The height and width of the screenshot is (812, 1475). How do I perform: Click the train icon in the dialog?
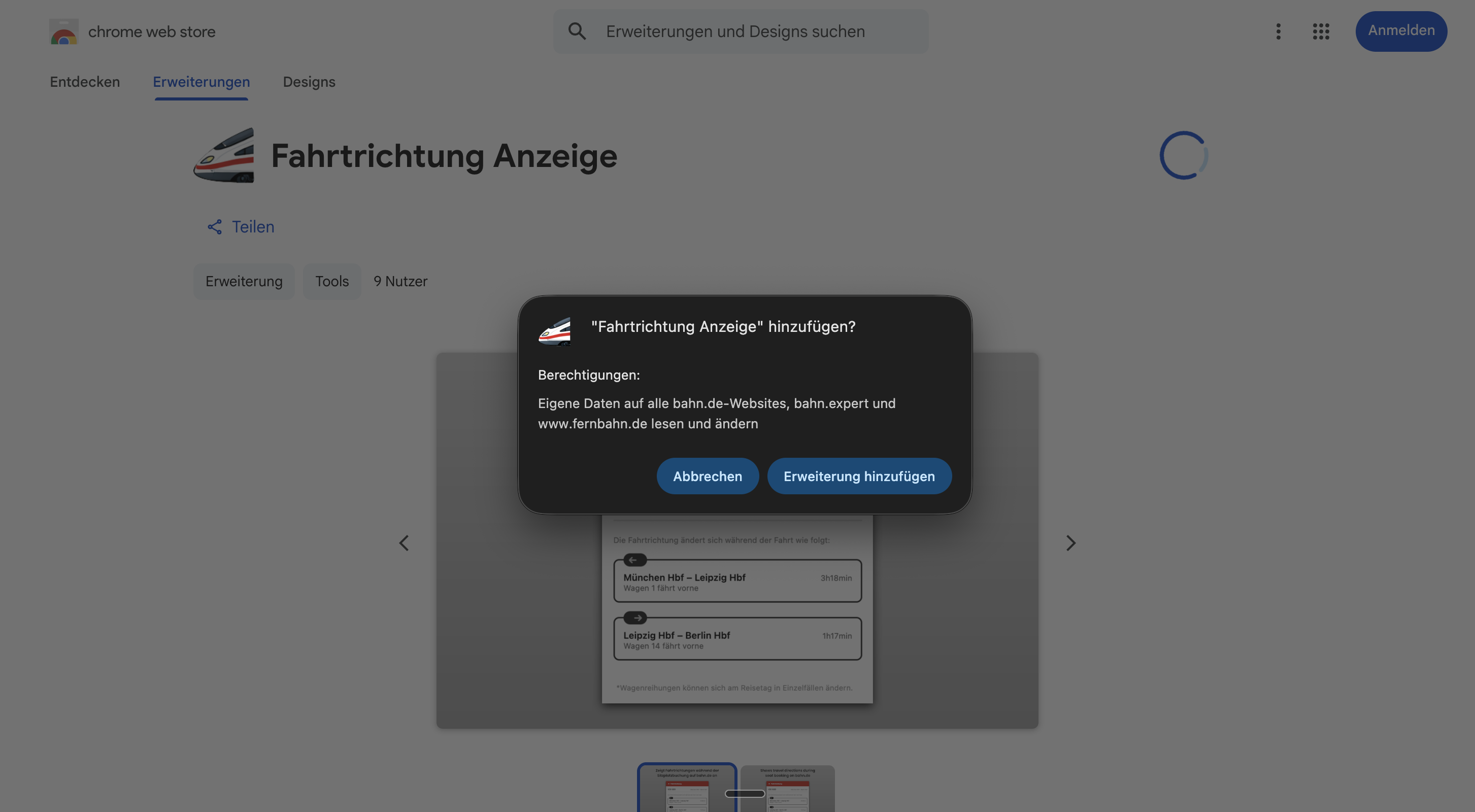[x=554, y=331]
